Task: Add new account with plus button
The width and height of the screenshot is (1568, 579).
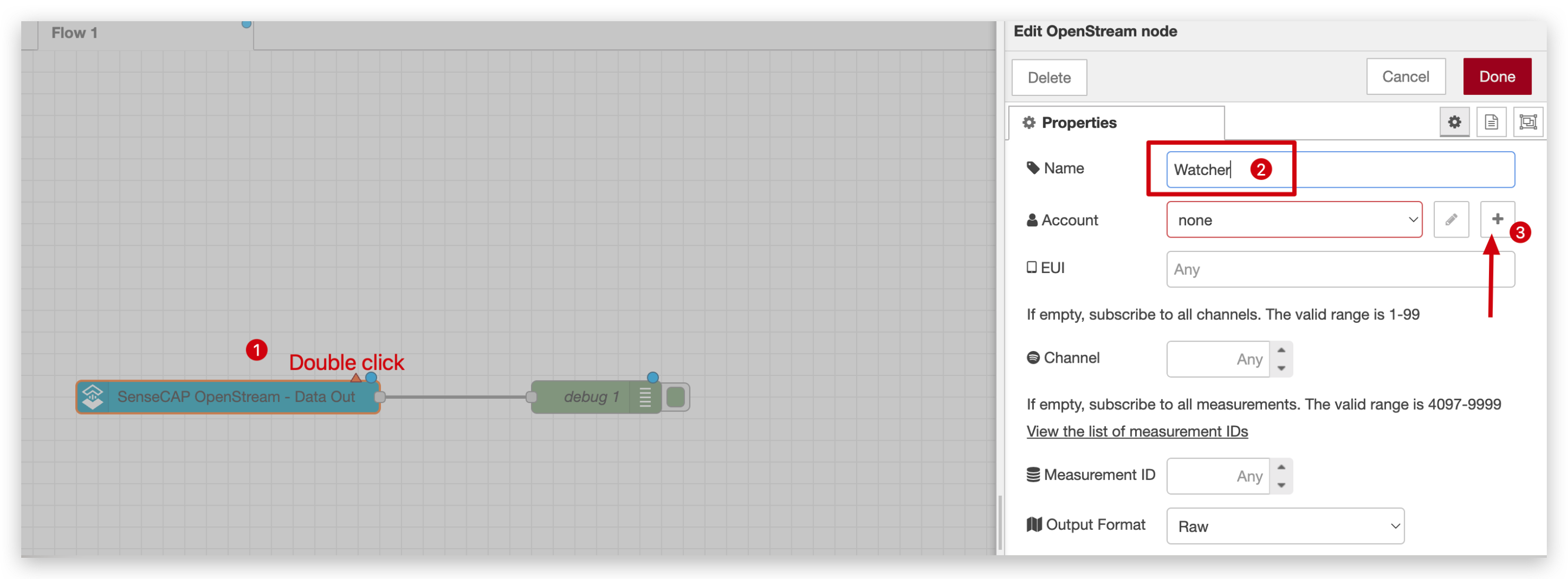Action: pyautogui.click(x=1497, y=219)
